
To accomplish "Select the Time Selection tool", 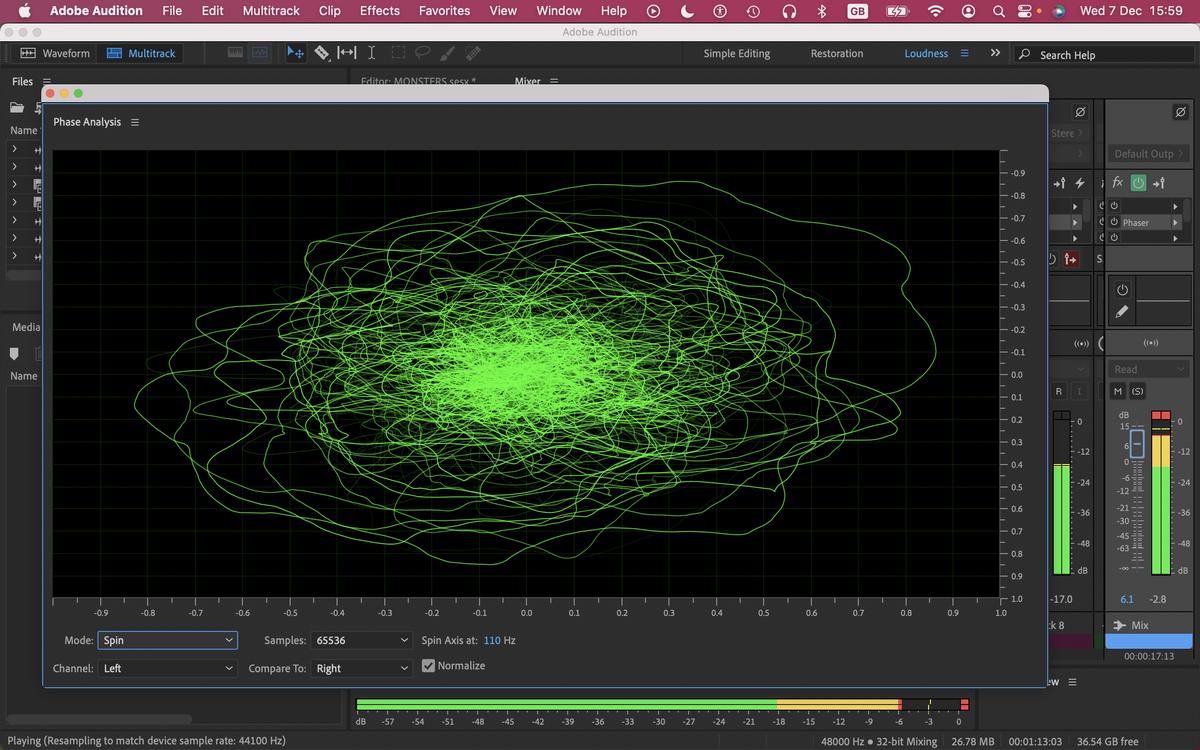I will (371, 53).
